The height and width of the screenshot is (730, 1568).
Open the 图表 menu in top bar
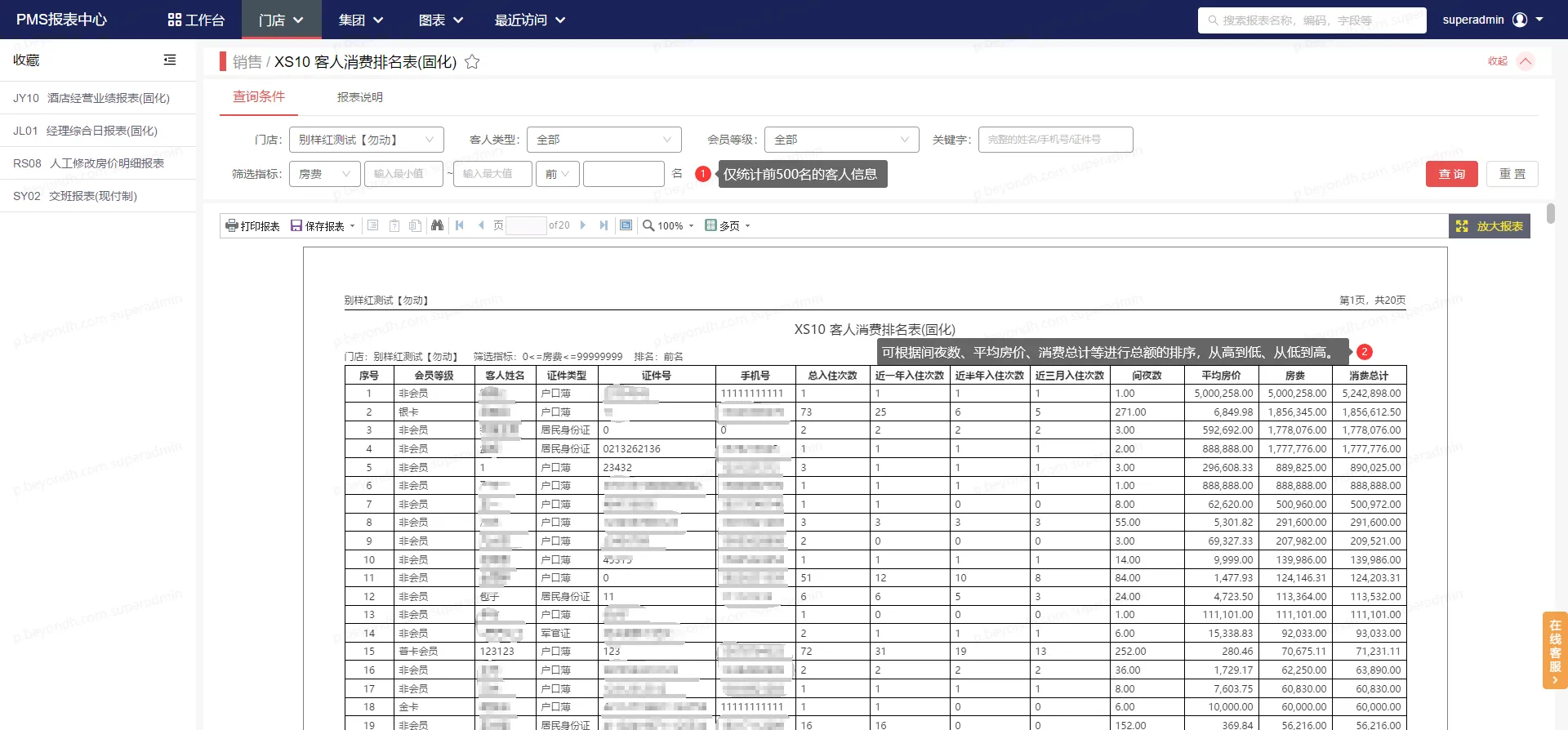(x=441, y=20)
